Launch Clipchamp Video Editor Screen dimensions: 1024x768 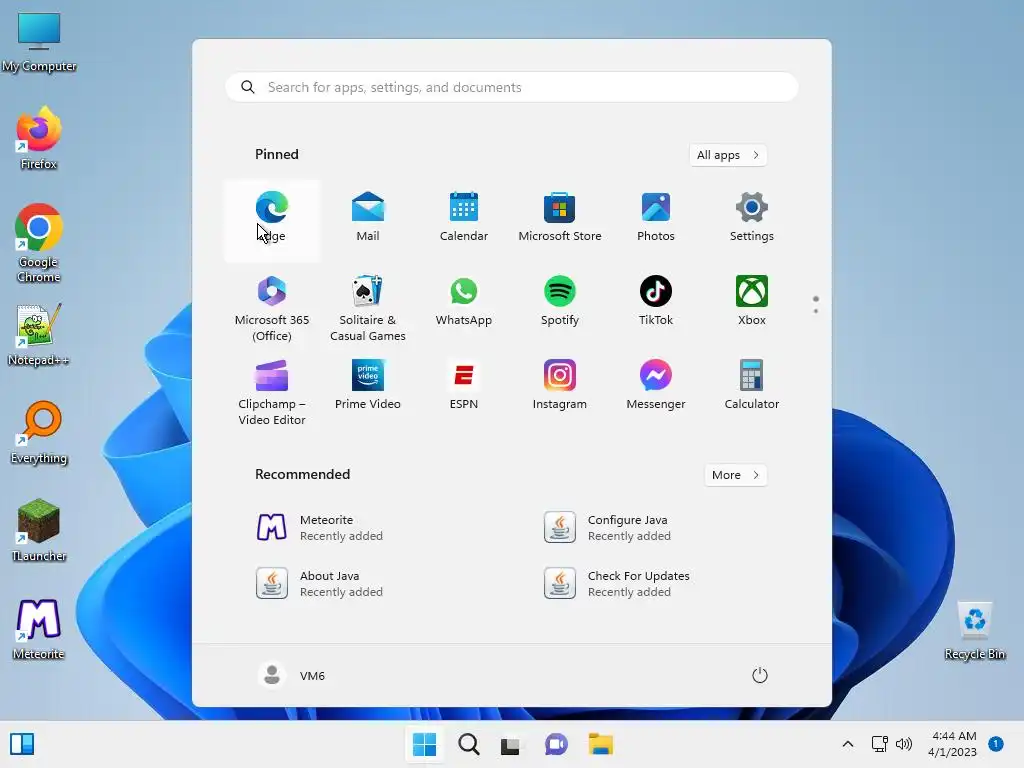272,392
